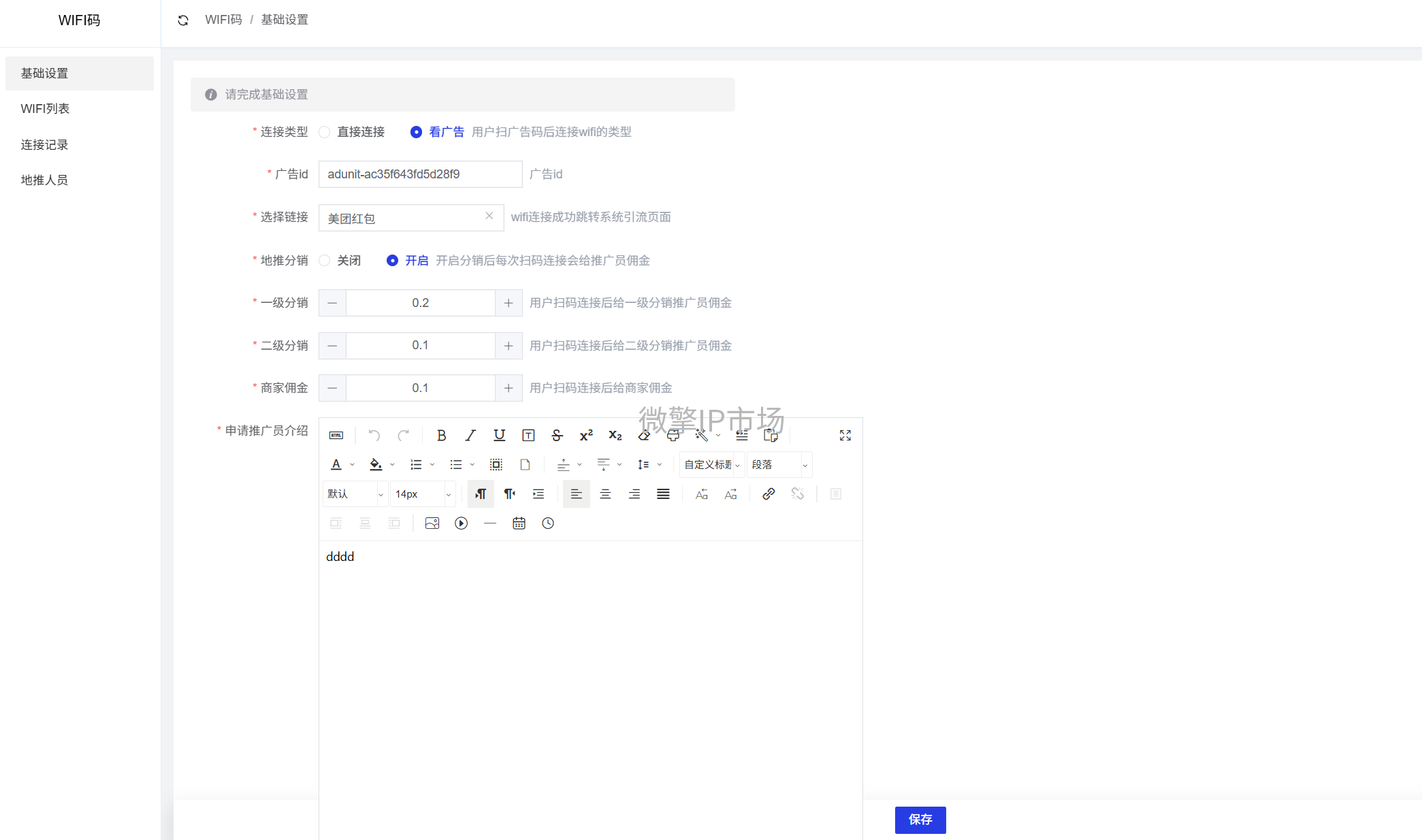Image resolution: width=1422 pixels, height=840 pixels.
Task: Open HTML source code view
Action: coord(336,436)
